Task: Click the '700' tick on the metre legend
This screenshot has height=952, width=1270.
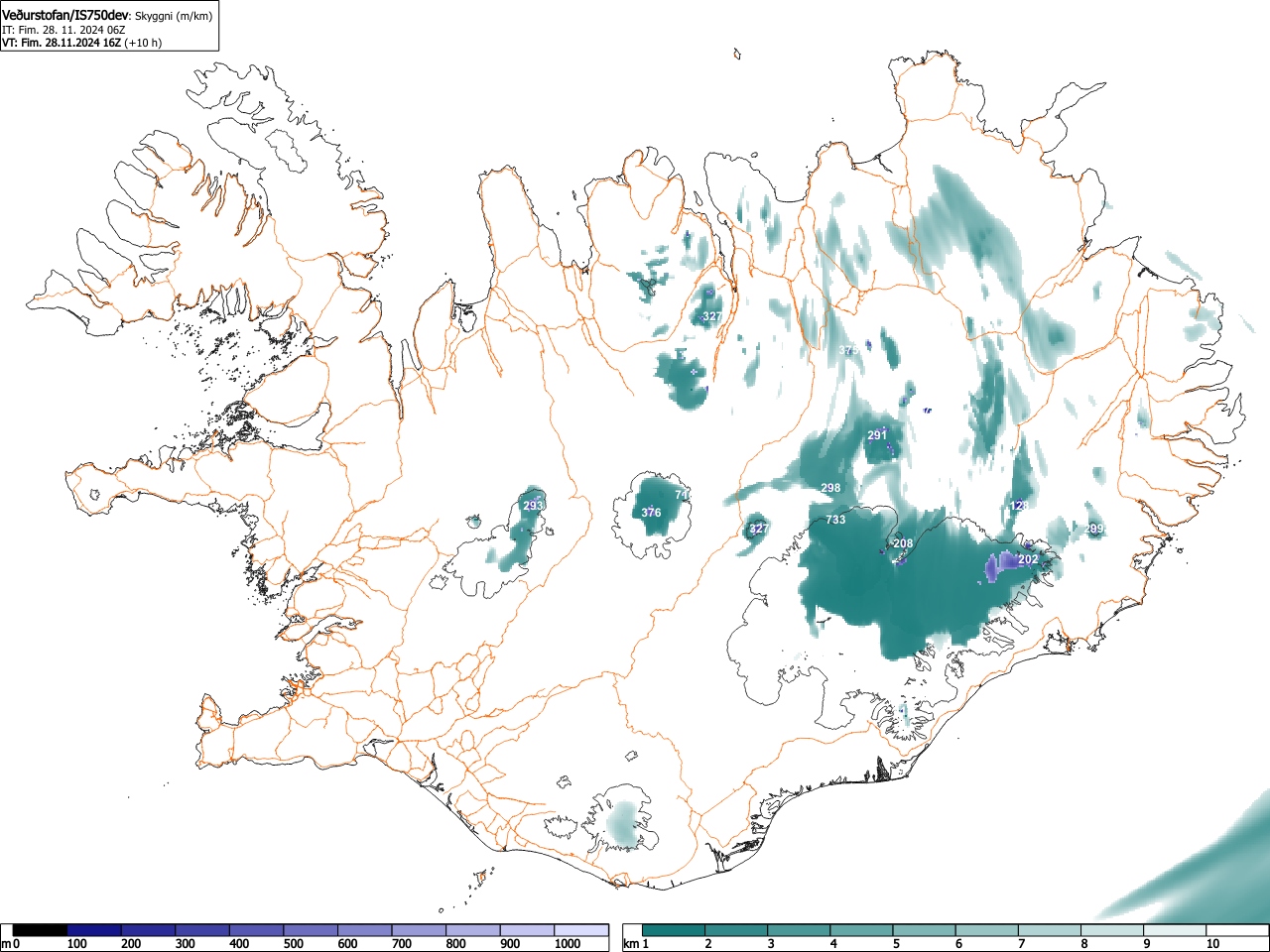Action: point(402,944)
